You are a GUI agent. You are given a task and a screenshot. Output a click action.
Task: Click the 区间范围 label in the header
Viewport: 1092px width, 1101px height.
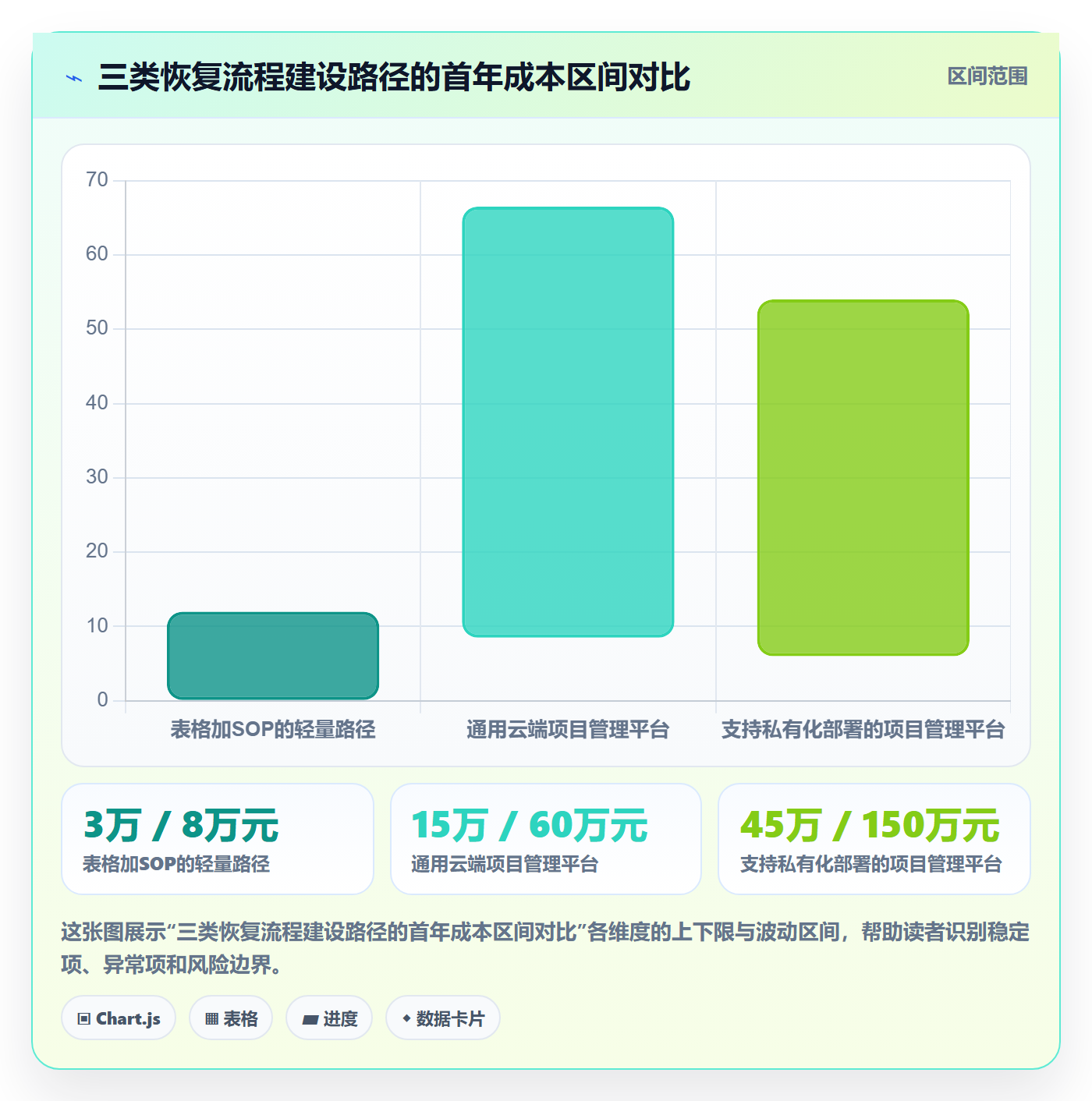[x=987, y=76]
